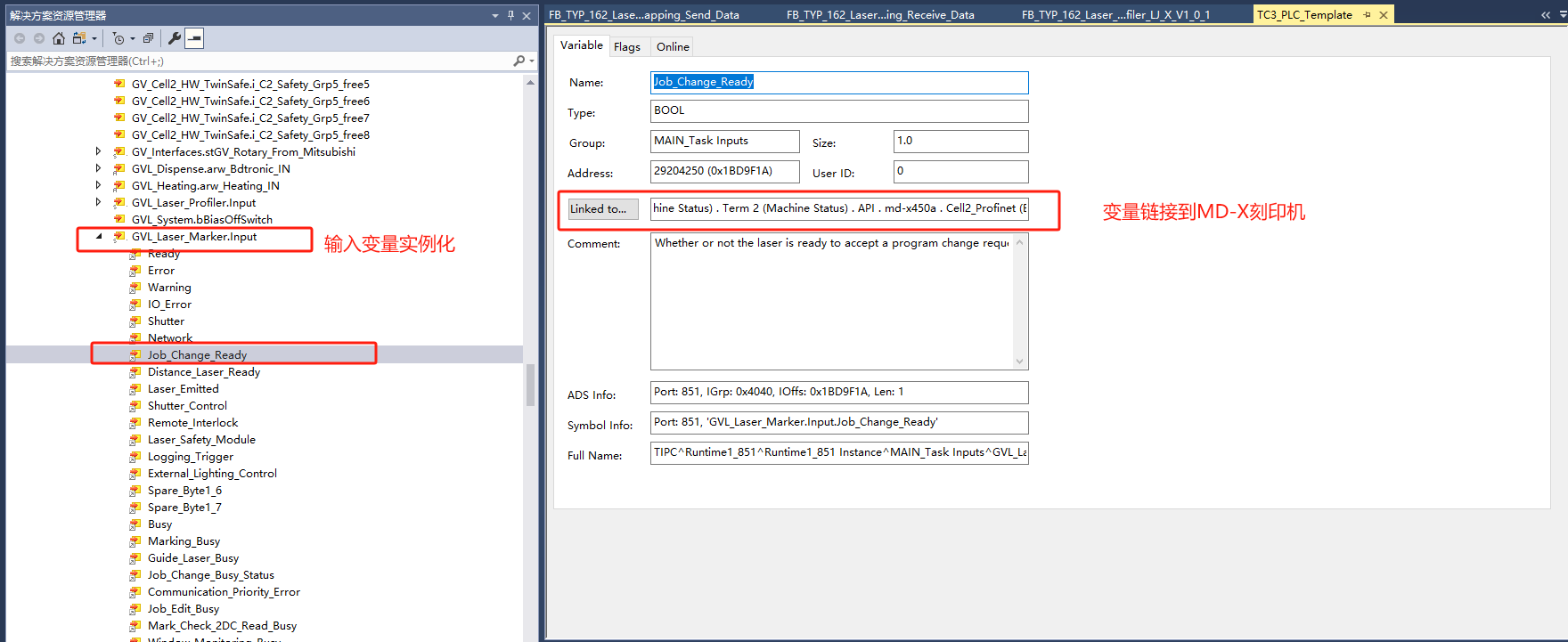The height and width of the screenshot is (642, 1568).
Task: Open Solution Explorer window position dropdown arrow
Action: pos(495,15)
